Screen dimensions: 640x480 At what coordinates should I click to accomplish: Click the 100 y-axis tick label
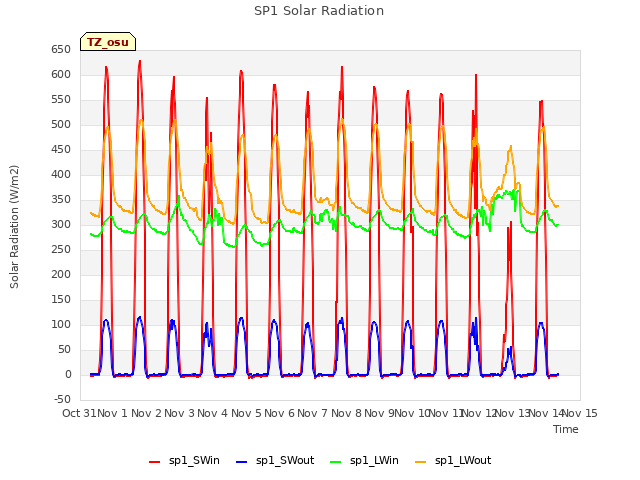[61, 325]
